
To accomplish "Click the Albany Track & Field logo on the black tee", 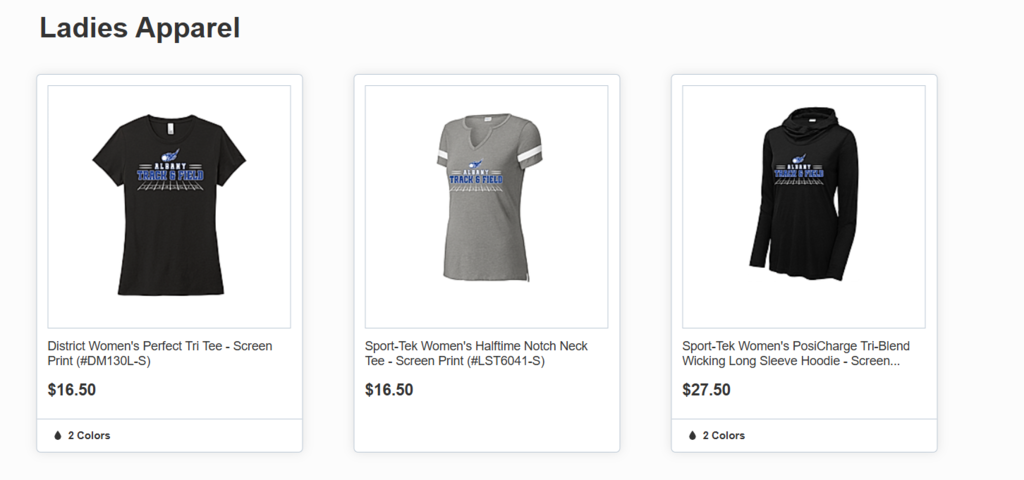I will click(169, 172).
